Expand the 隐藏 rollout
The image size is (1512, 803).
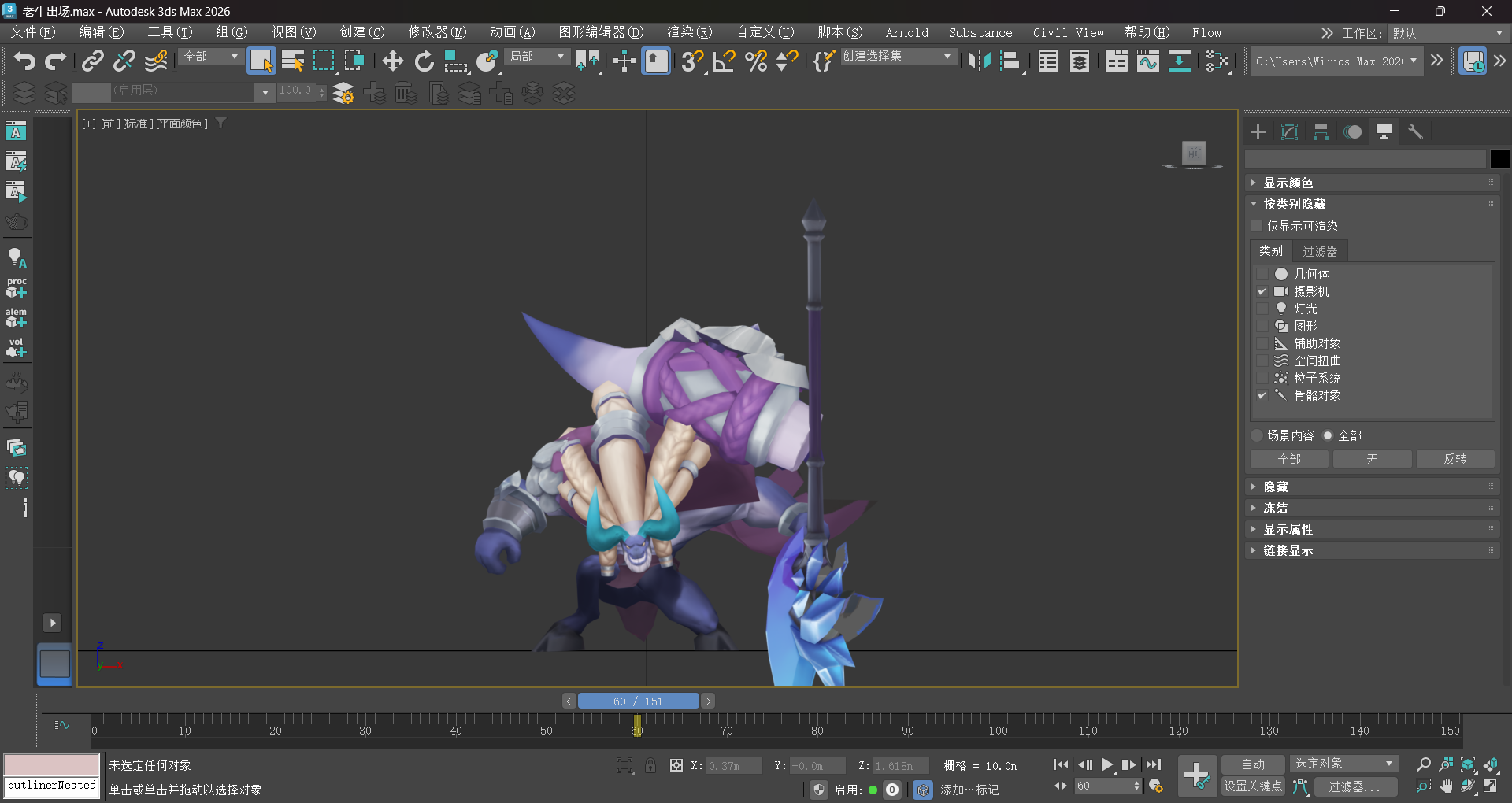point(1372,487)
